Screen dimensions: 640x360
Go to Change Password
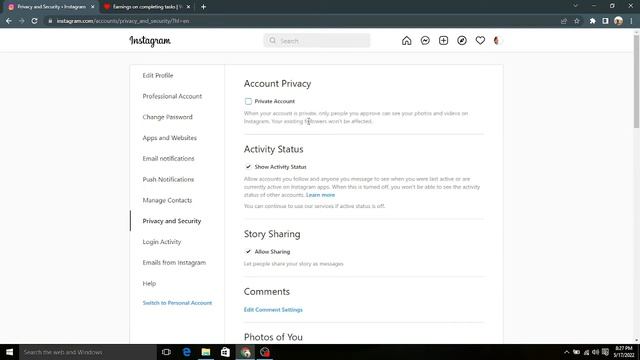click(167, 117)
